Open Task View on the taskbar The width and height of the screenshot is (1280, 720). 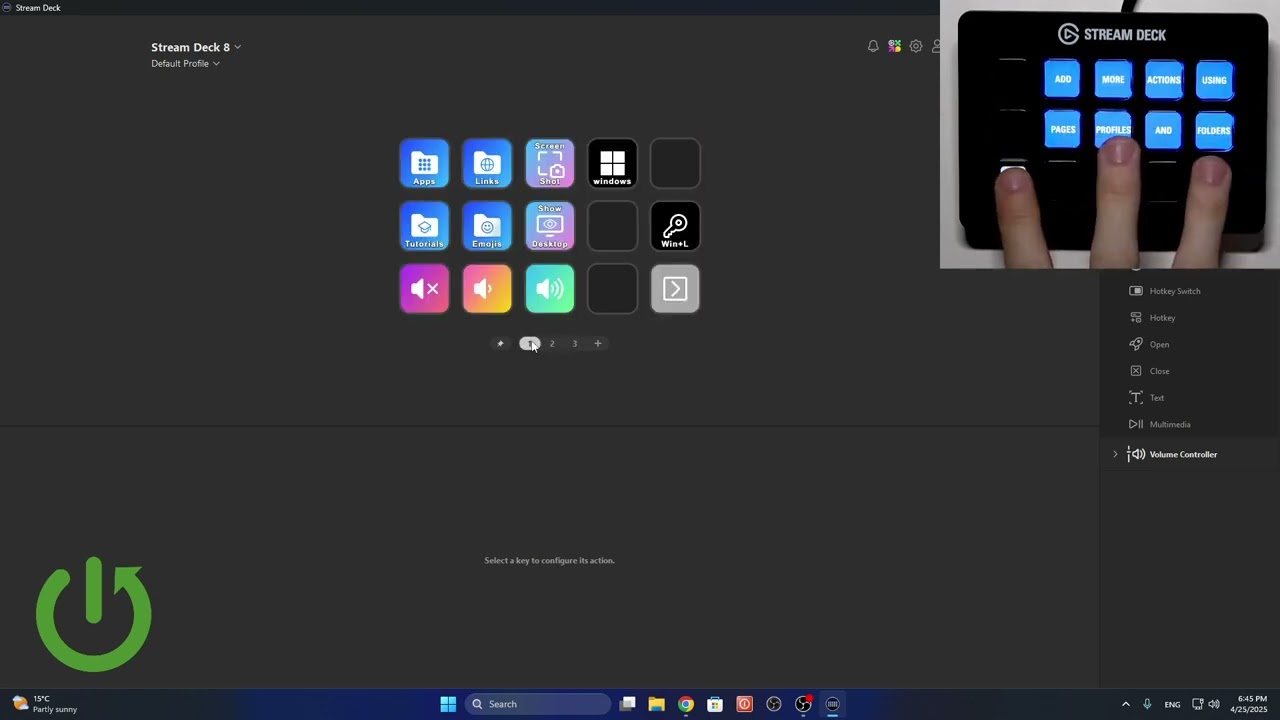[628, 704]
